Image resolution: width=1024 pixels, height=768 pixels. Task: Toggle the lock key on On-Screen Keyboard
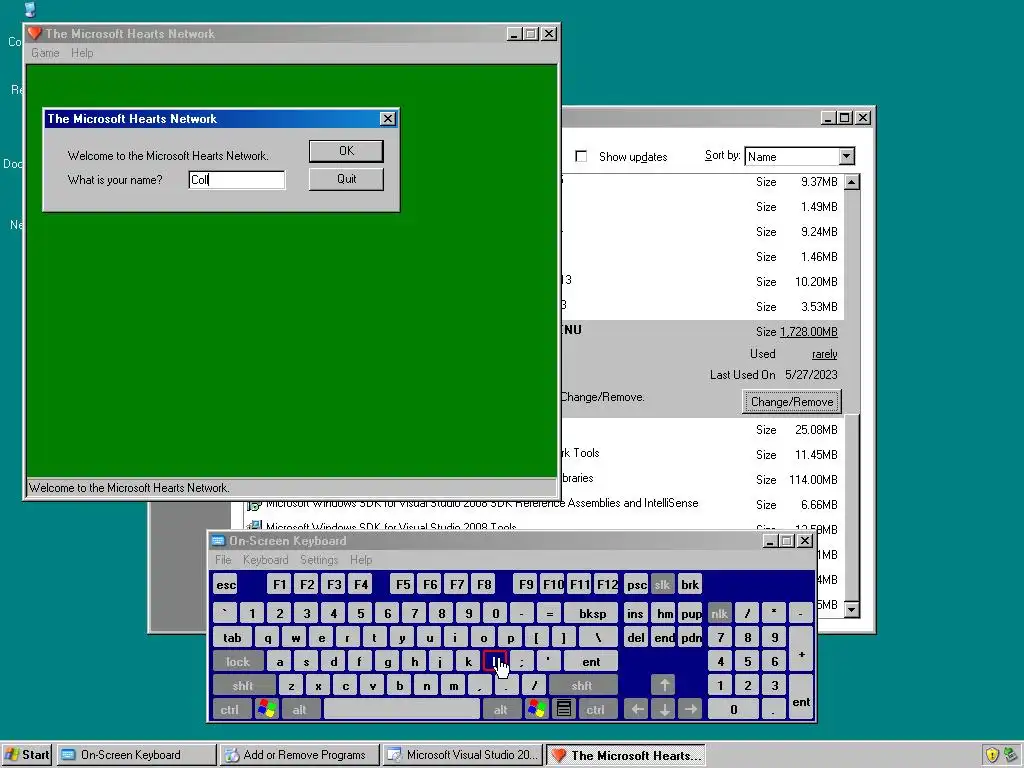[x=238, y=662]
